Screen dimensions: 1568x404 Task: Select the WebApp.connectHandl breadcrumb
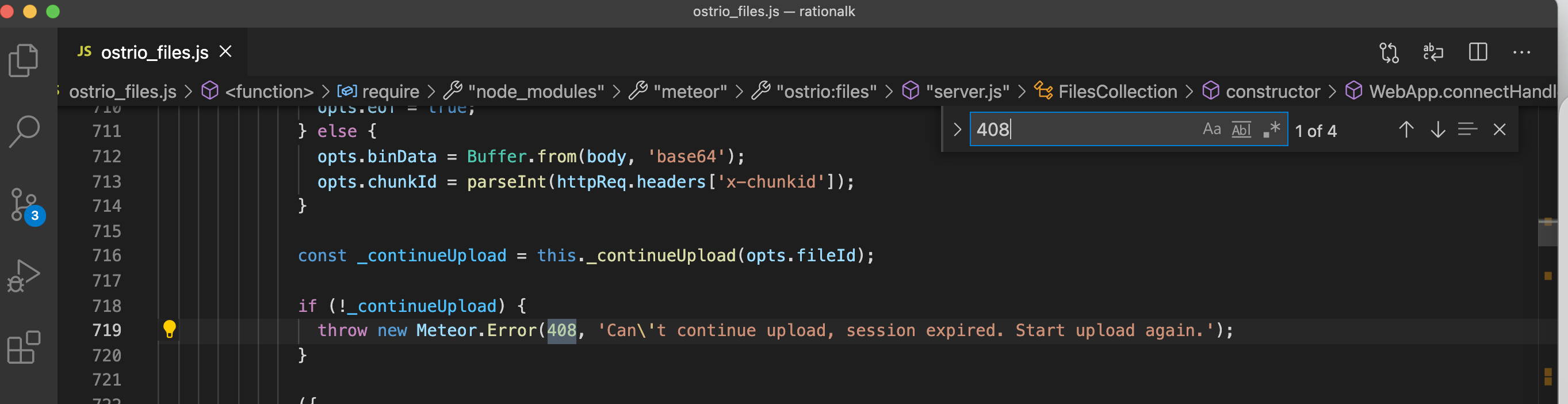1451,92
